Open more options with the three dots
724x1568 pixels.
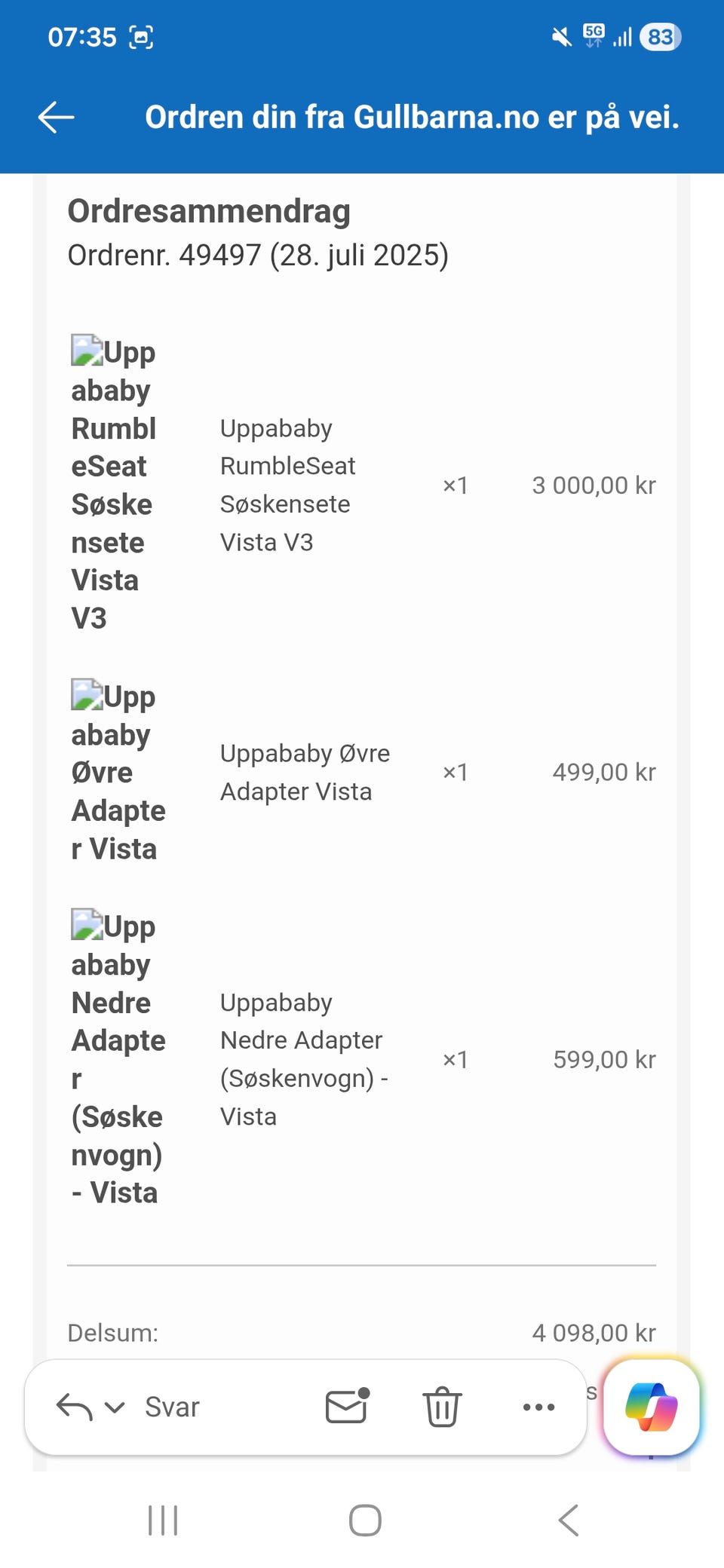[x=538, y=1407]
